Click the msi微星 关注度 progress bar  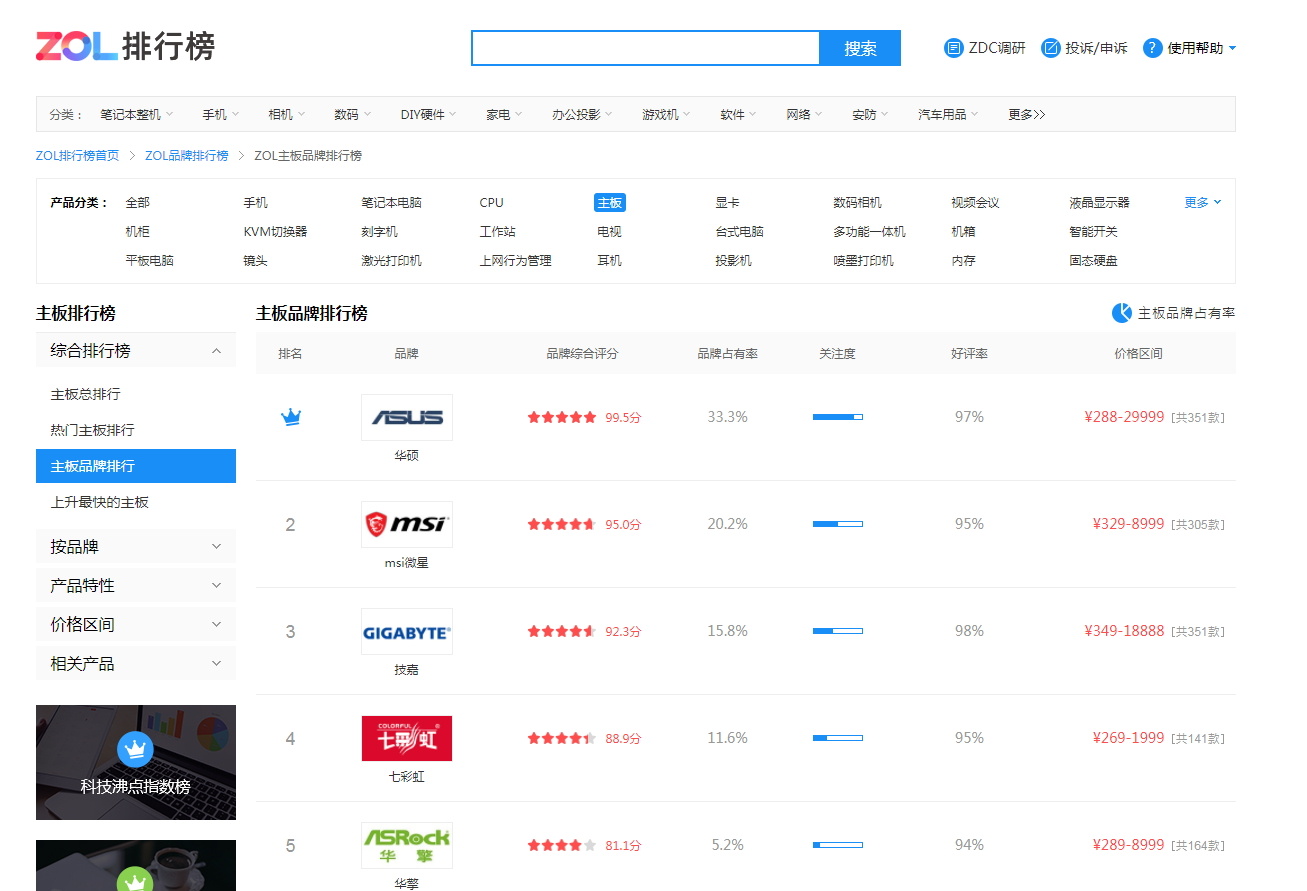(x=838, y=524)
